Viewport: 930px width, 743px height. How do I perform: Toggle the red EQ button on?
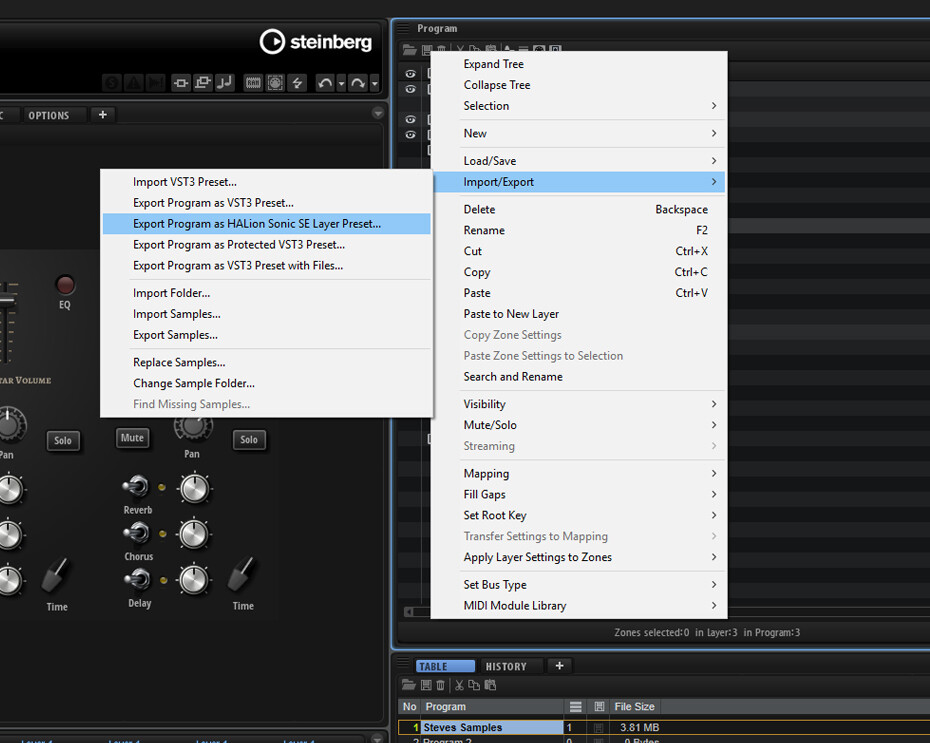click(65, 285)
